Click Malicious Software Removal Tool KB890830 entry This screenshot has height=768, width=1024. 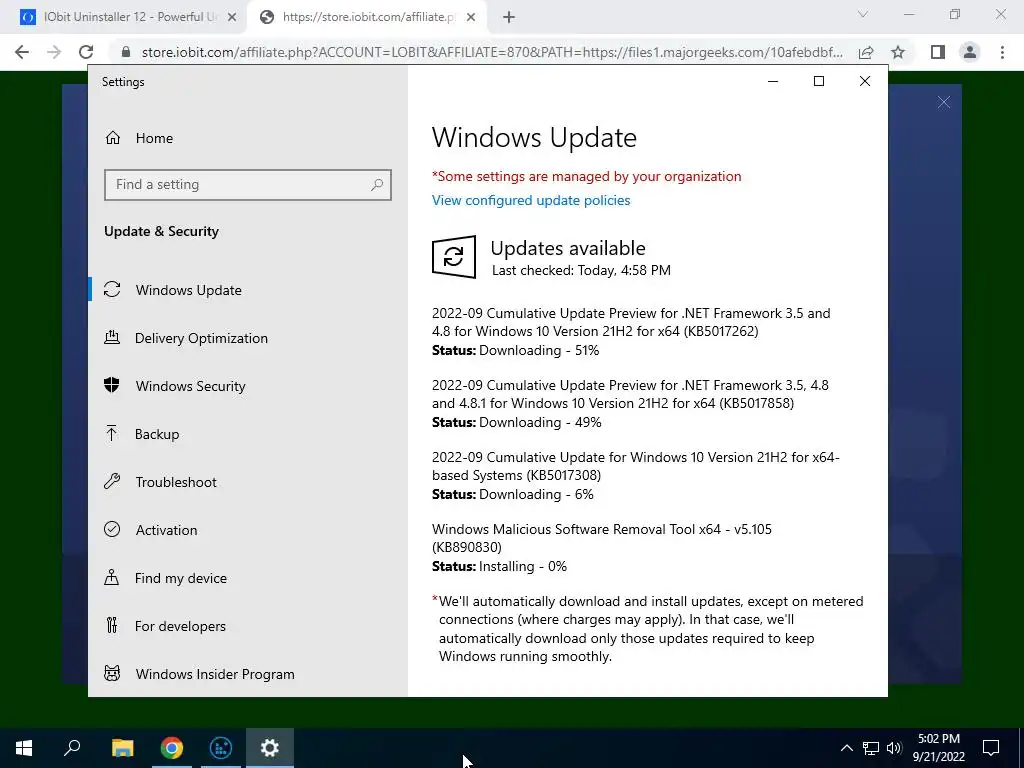click(601, 537)
